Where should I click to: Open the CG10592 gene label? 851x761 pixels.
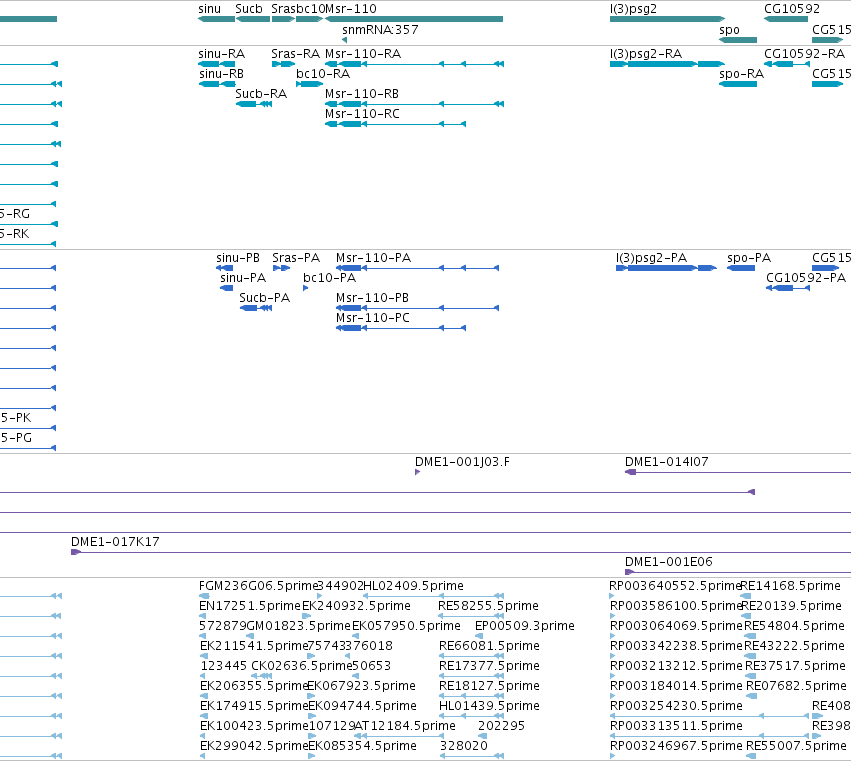pyautogui.click(x=792, y=9)
